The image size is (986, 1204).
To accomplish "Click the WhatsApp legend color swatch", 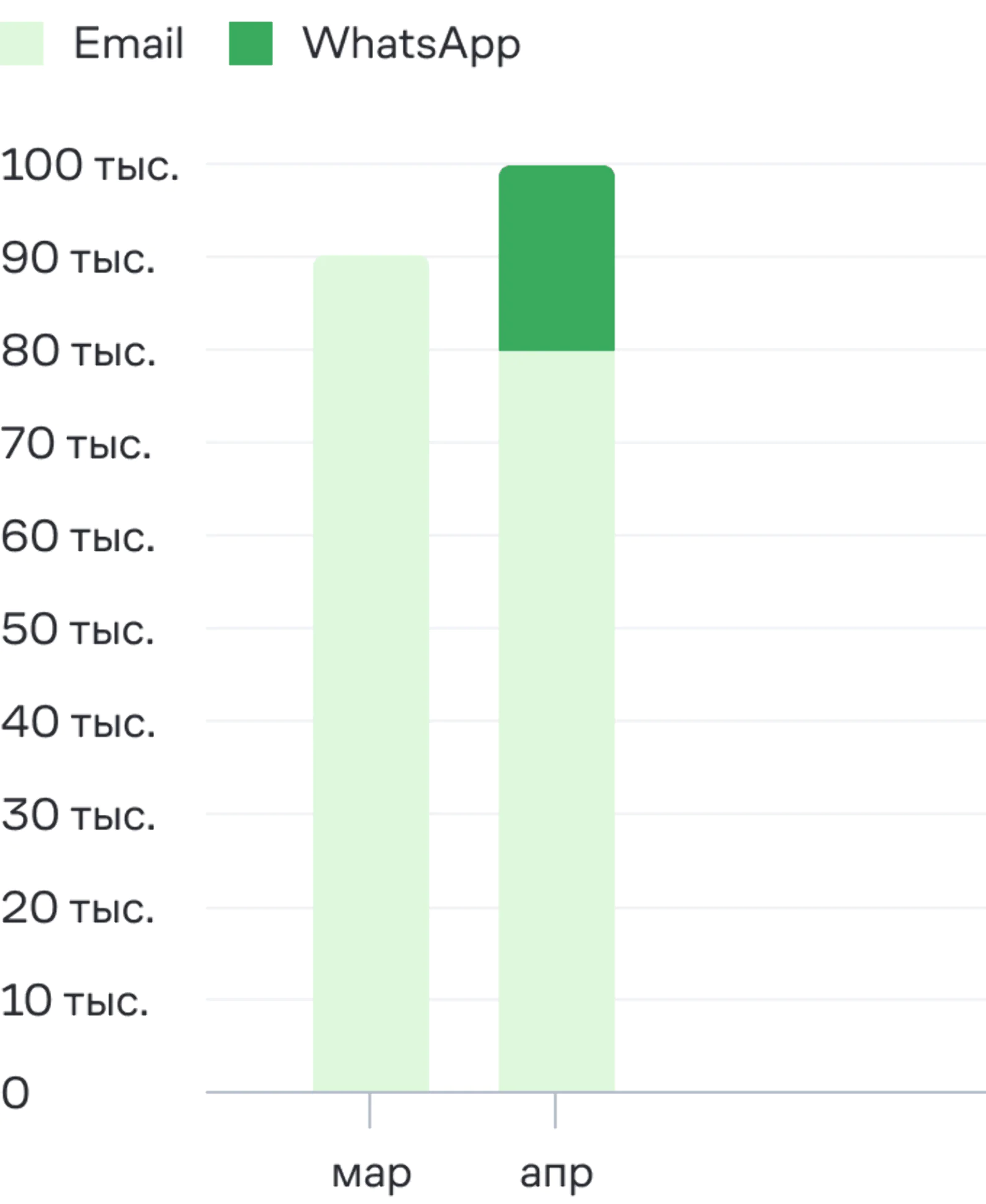I will 250,43.
